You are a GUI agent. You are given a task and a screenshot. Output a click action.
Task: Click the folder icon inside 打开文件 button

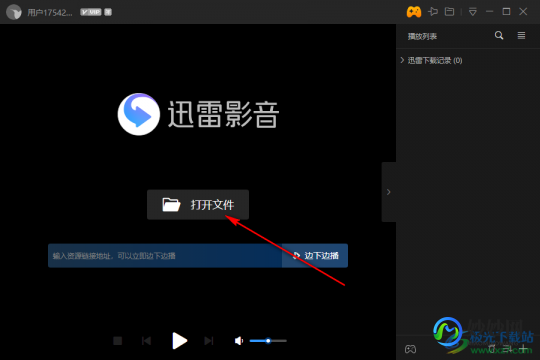pyautogui.click(x=171, y=205)
